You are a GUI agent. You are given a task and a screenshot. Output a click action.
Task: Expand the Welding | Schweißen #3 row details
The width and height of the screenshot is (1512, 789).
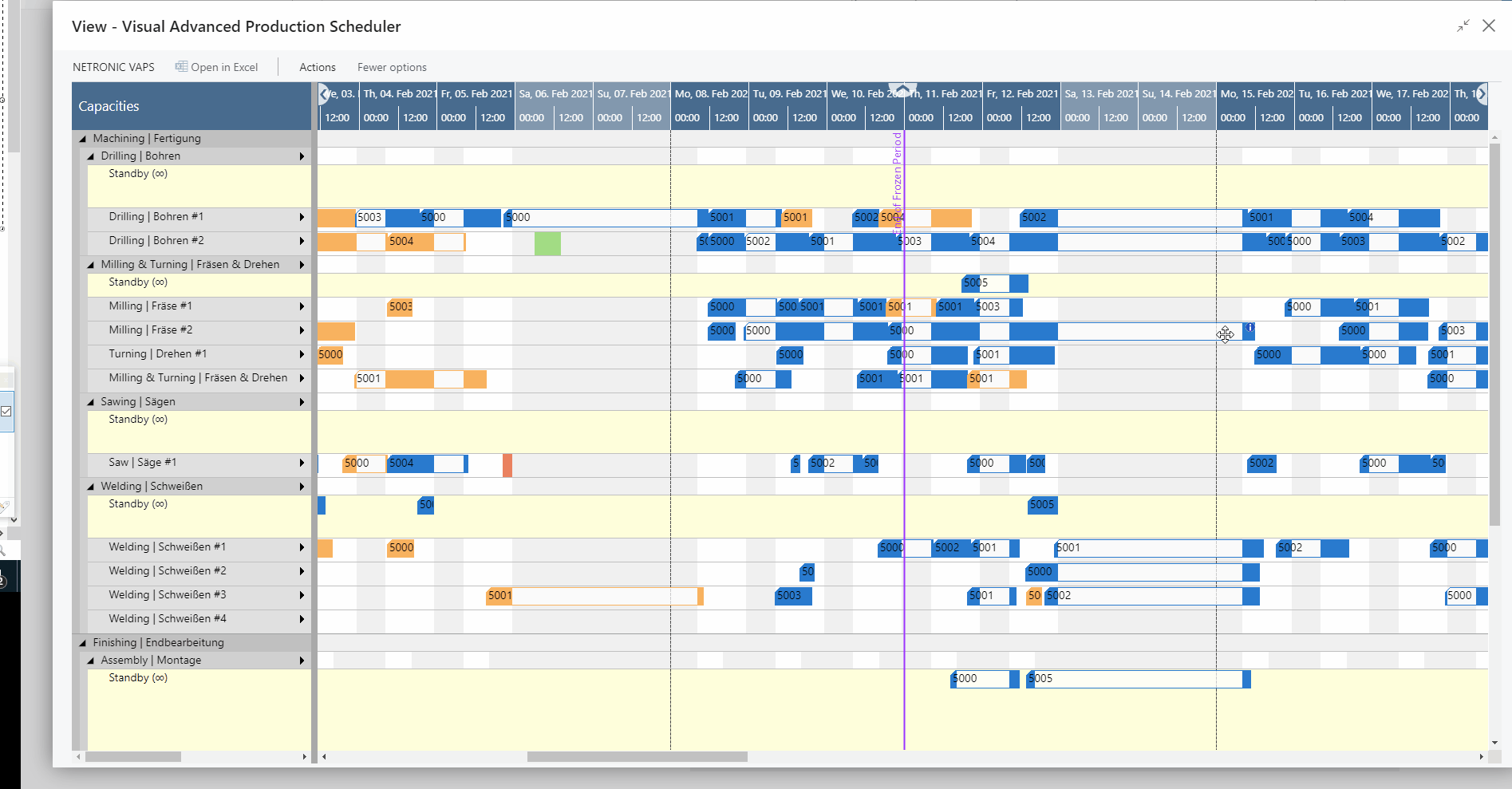[x=302, y=594]
